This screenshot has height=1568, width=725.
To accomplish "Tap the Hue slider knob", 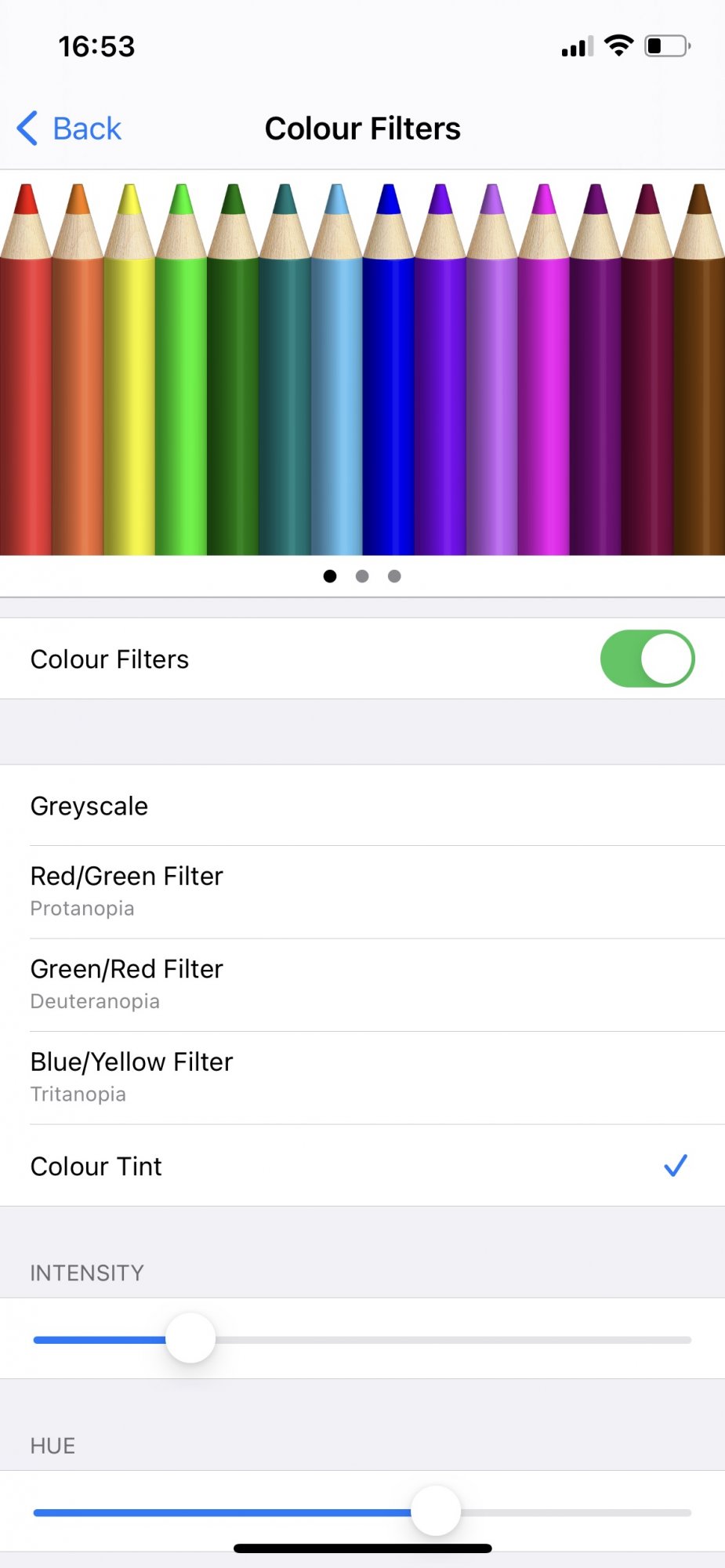I will pyautogui.click(x=436, y=1511).
